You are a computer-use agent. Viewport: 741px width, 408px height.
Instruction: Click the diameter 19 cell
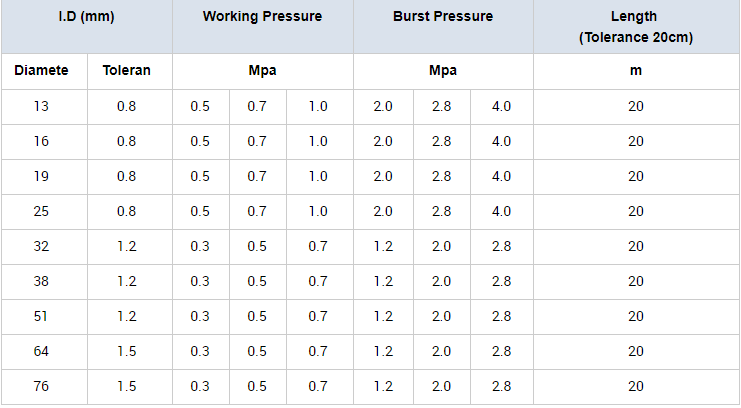(41, 177)
